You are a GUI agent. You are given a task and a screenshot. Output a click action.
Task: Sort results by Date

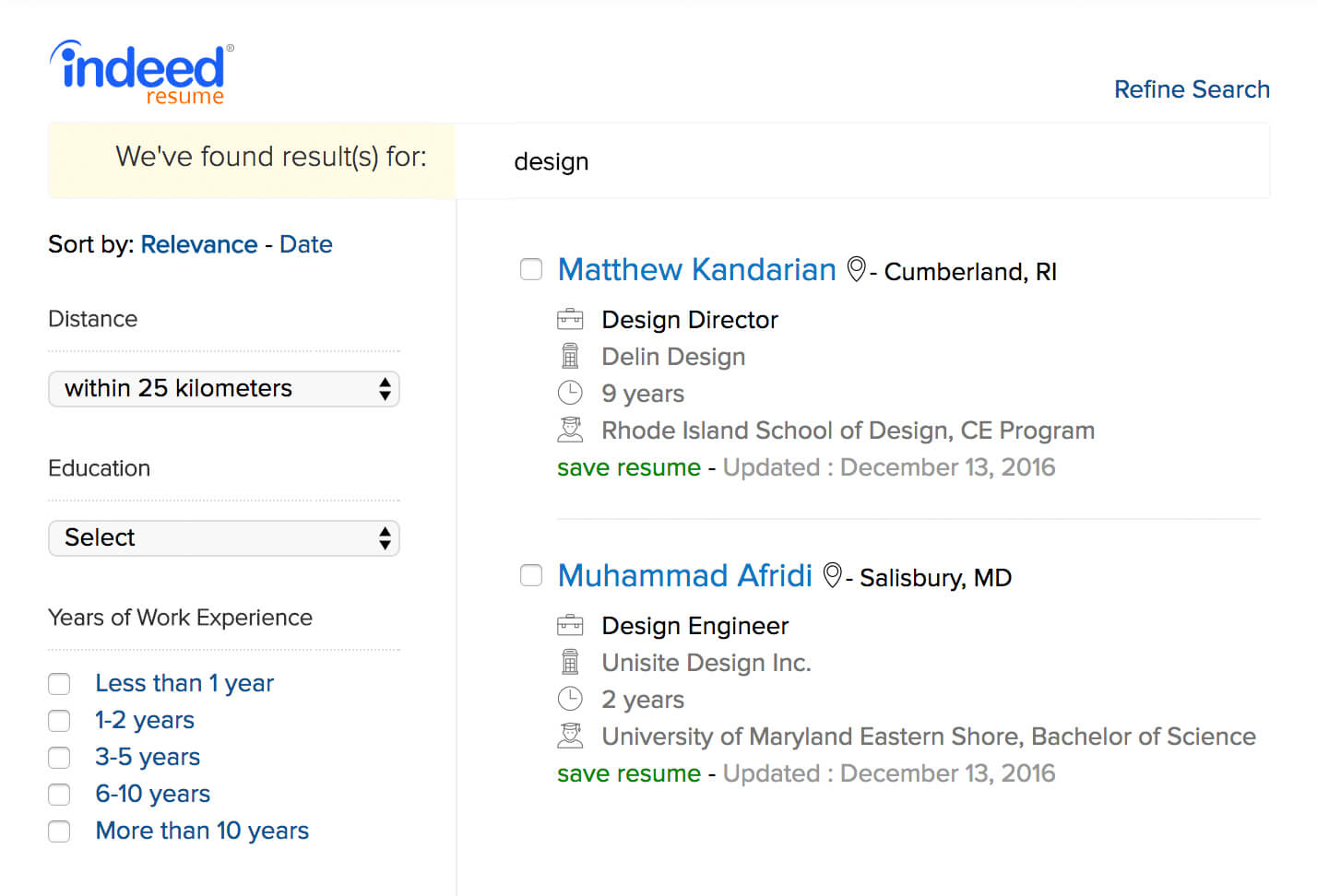305,244
